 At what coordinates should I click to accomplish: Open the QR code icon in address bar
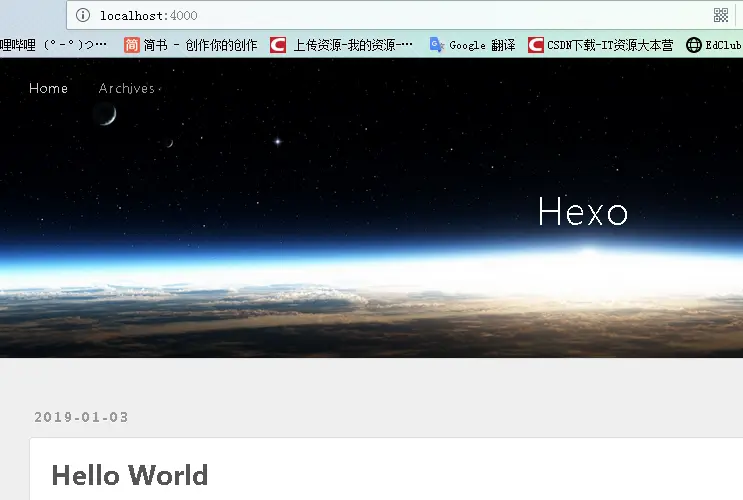[x=721, y=15]
